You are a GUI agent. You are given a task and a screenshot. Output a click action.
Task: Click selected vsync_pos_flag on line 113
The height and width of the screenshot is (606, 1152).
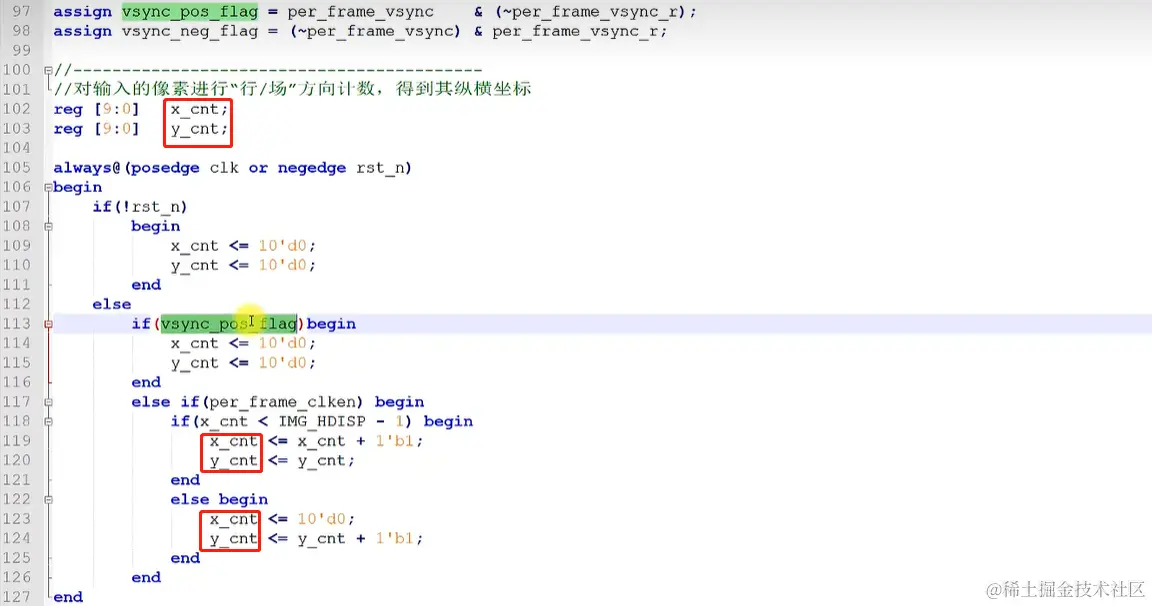click(x=228, y=324)
